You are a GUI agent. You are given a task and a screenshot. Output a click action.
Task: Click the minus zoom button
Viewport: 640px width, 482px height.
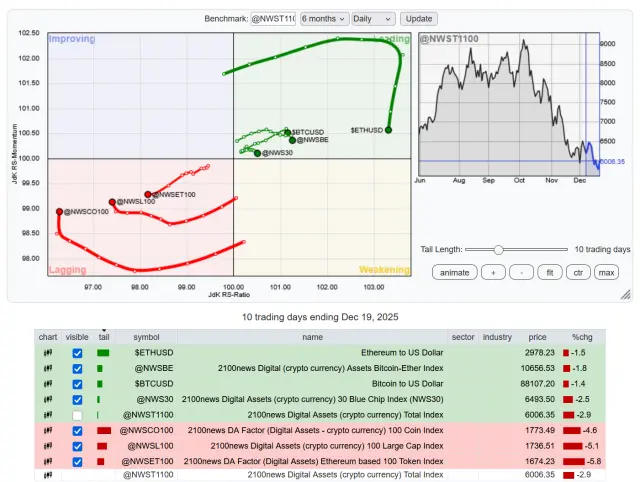point(522,273)
